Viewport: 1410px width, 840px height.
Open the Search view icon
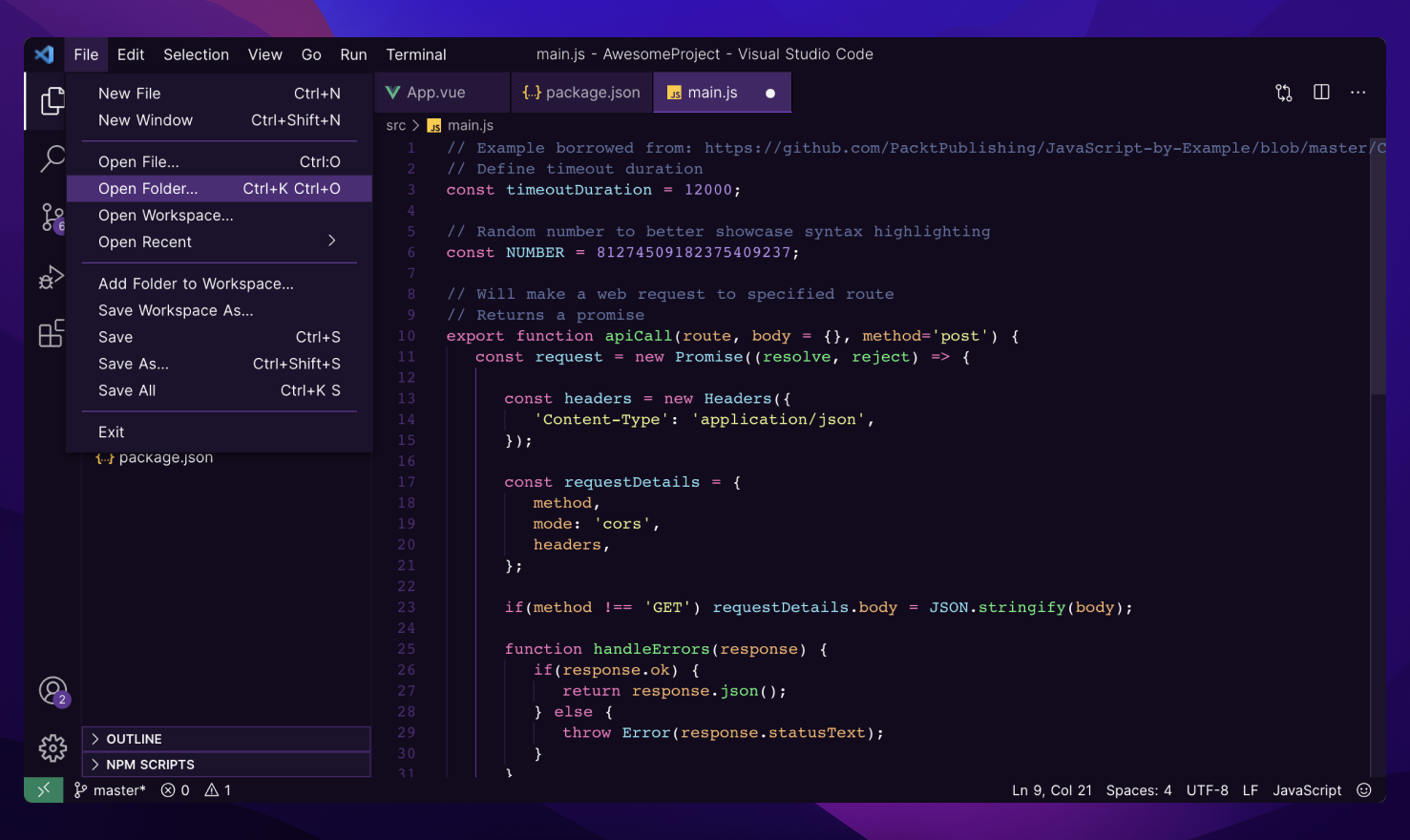(53, 158)
